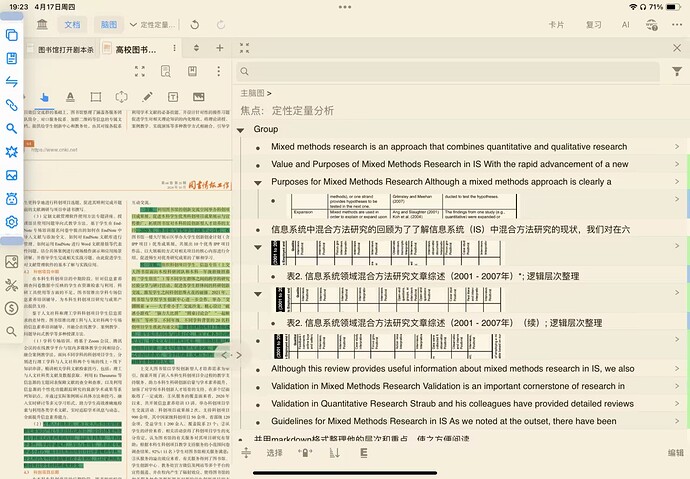This screenshot has width=690, height=479.
Task: Select the image capture tool
Action: (199, 97)
